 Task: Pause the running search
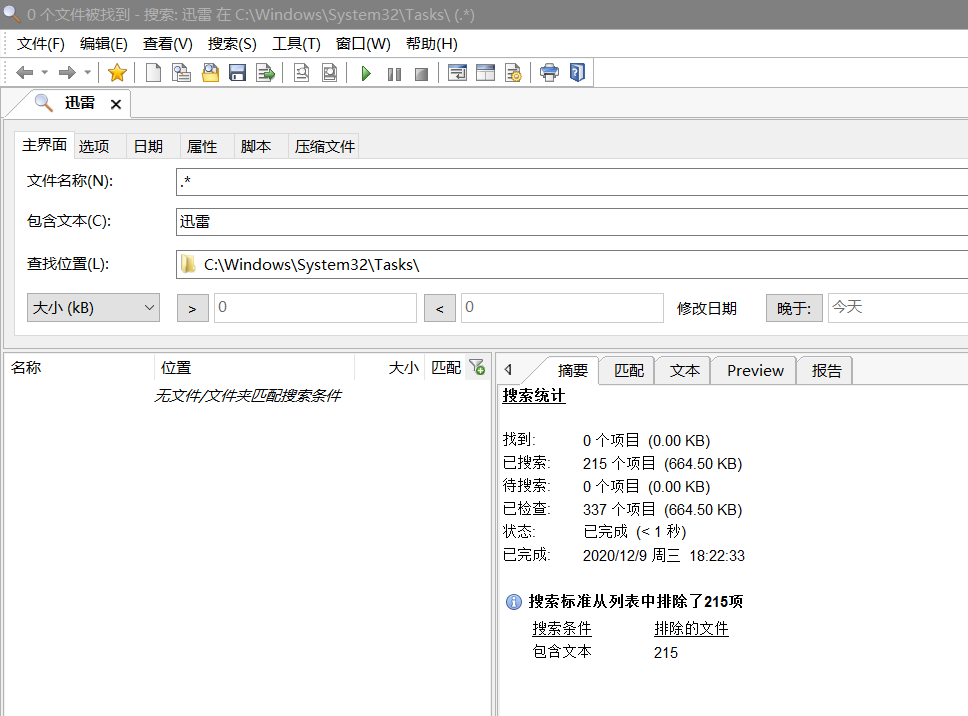pos(394,72)
